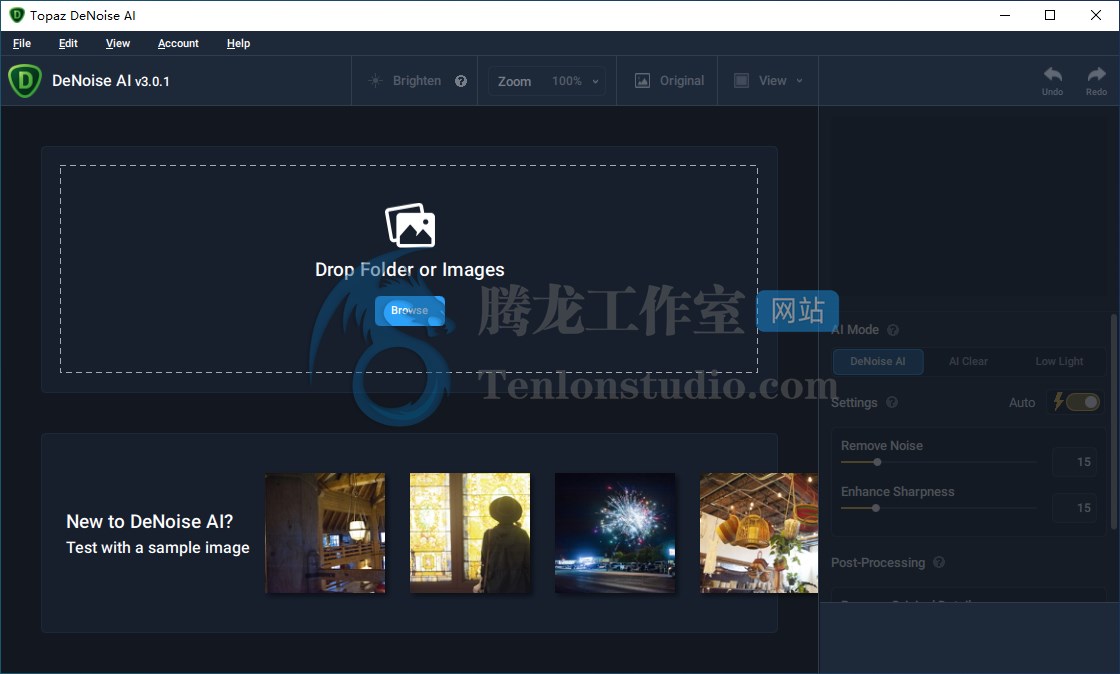Viewport: 1120px width, 674px height.
Task: Click the 'Auto' label beside the switch
Action: point(1022,403)
